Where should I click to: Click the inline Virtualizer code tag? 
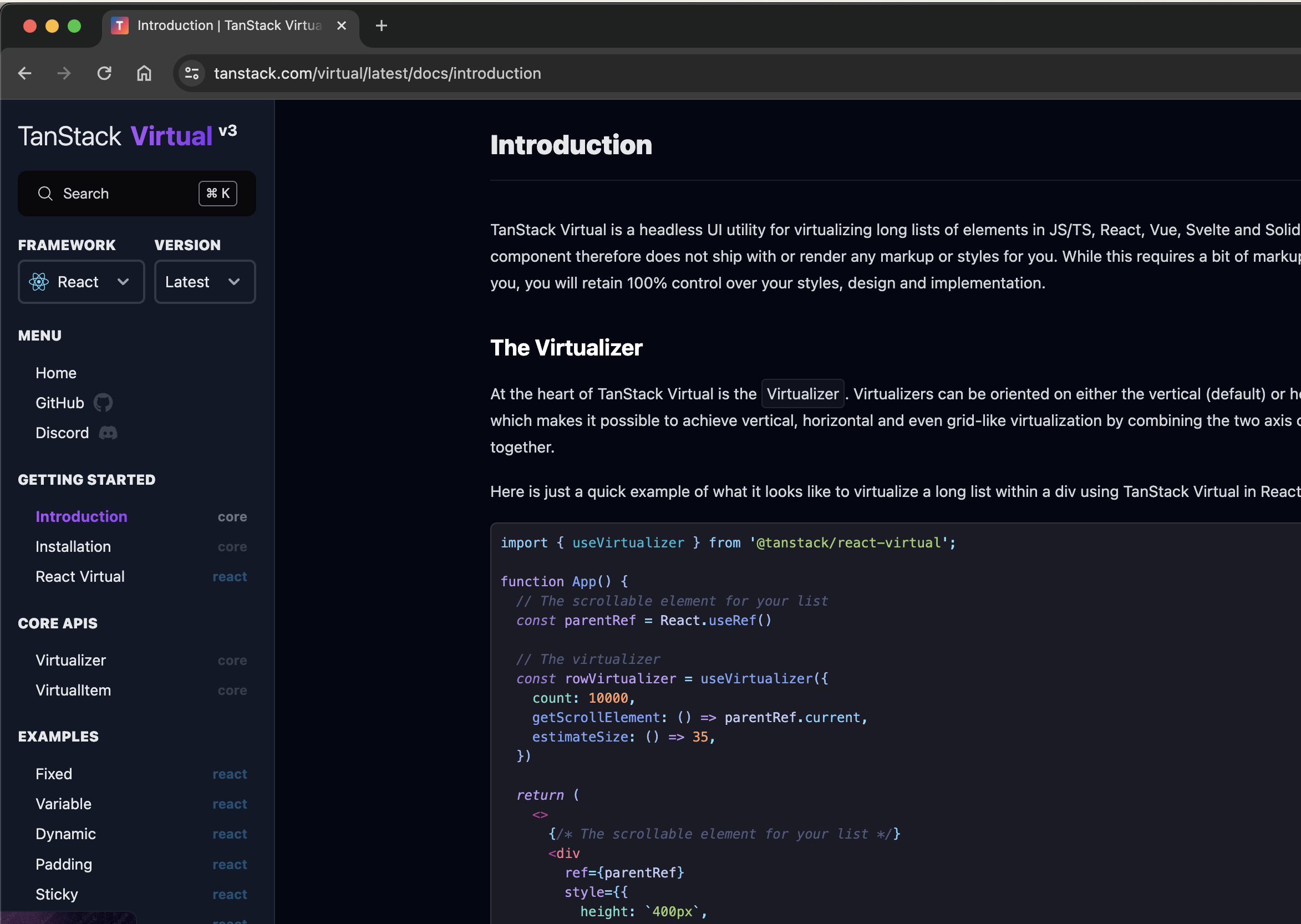coord(802,394)
